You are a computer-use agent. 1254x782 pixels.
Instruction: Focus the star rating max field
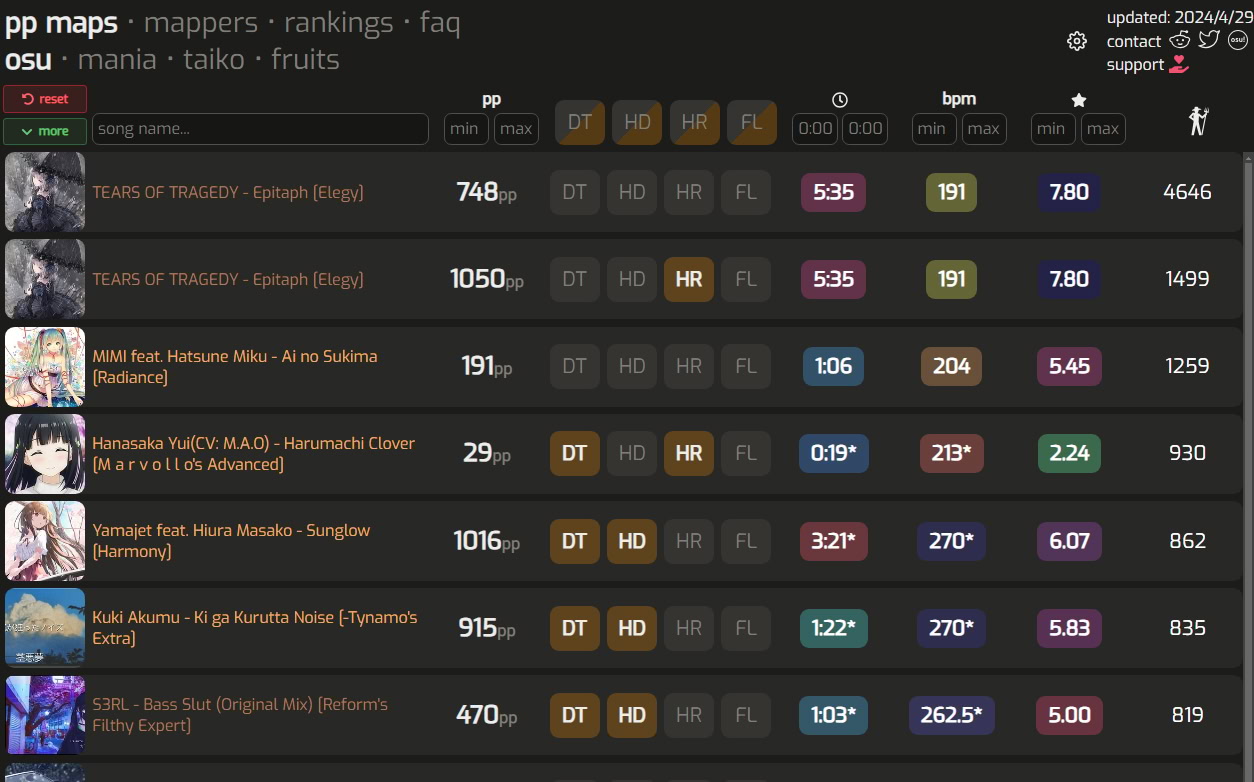[x=1103, y=129]
